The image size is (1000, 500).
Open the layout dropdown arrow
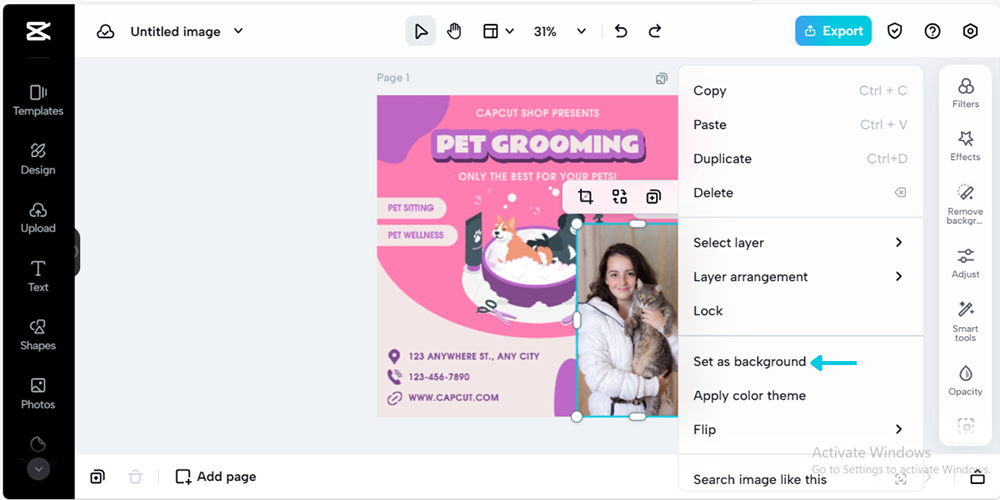coord(510,31)
